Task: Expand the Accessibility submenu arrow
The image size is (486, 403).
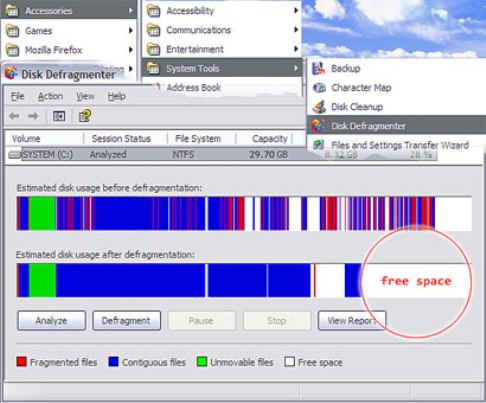Action: coord(296,11)
